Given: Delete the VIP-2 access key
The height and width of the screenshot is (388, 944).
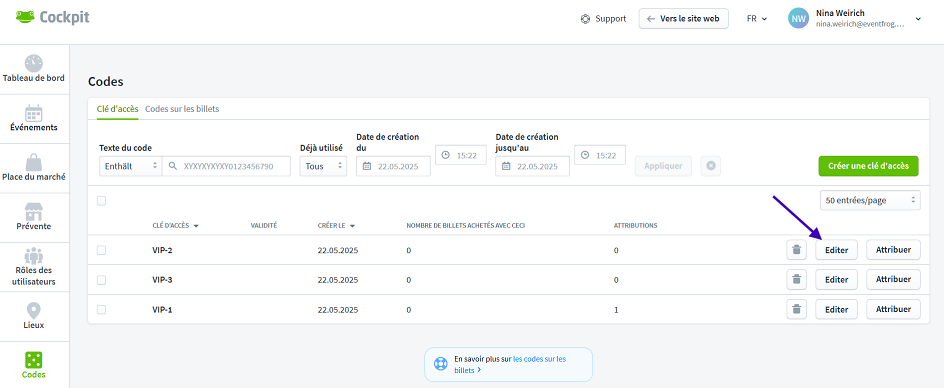Looking at the screenshot, I should (x=796, y=249).
